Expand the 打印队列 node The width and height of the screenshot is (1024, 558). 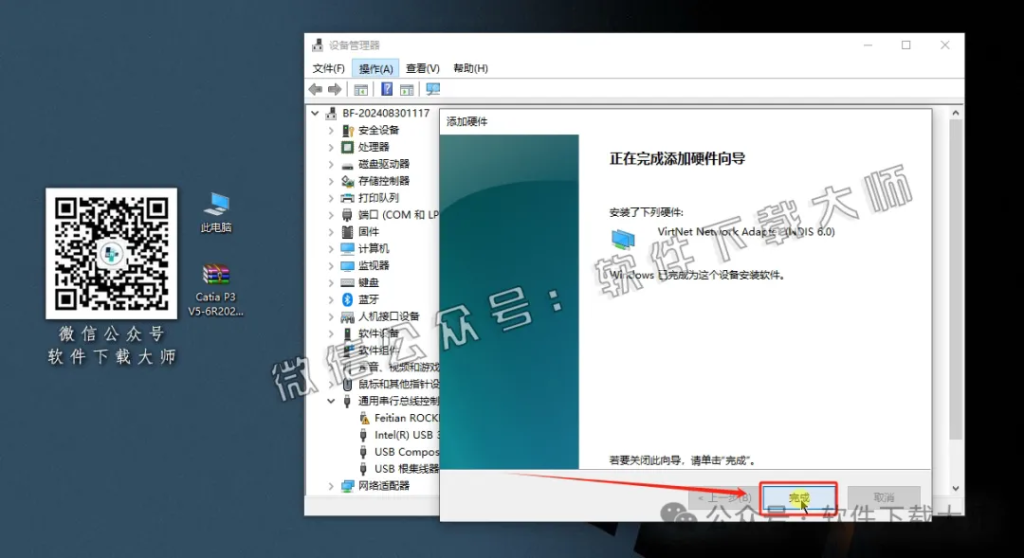pos(331,198)
